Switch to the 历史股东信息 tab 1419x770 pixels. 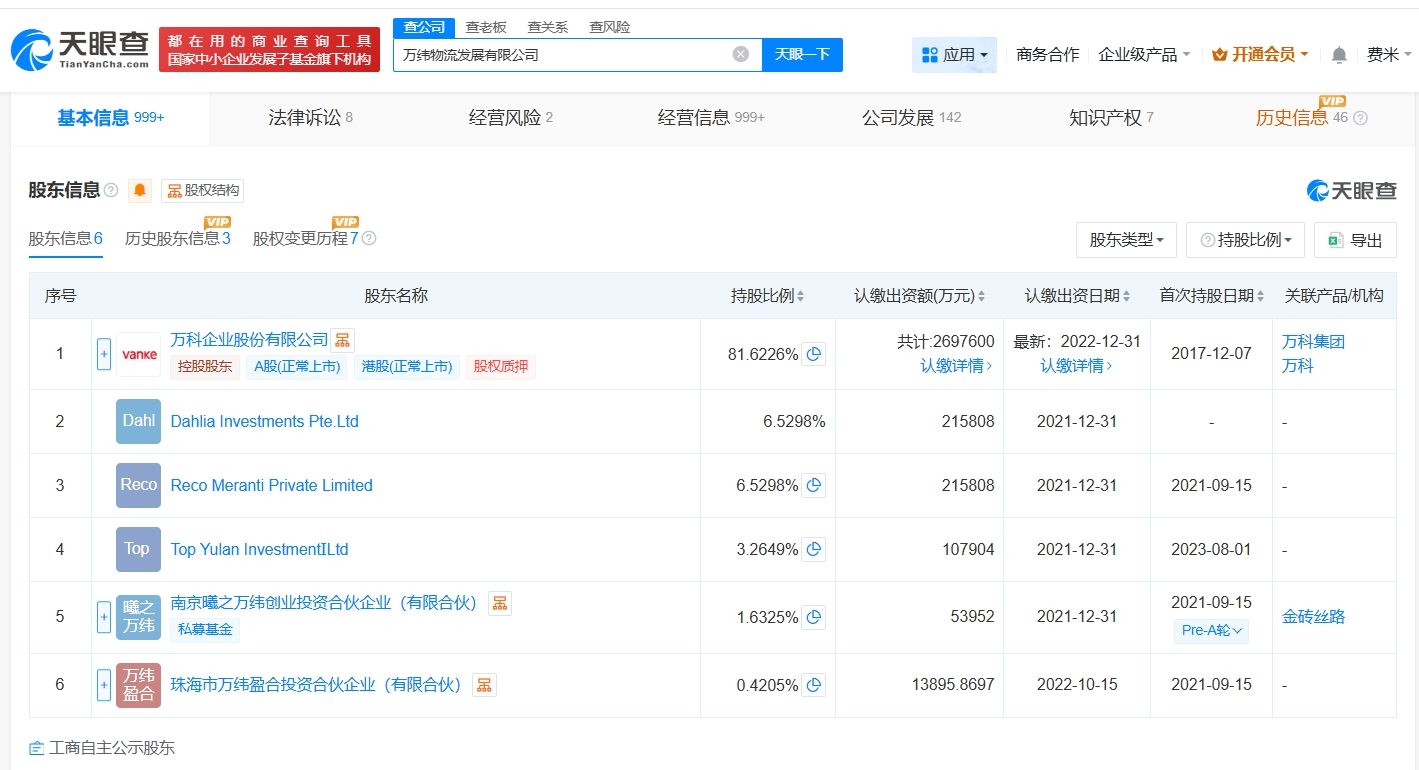click(x=177, y=239)
